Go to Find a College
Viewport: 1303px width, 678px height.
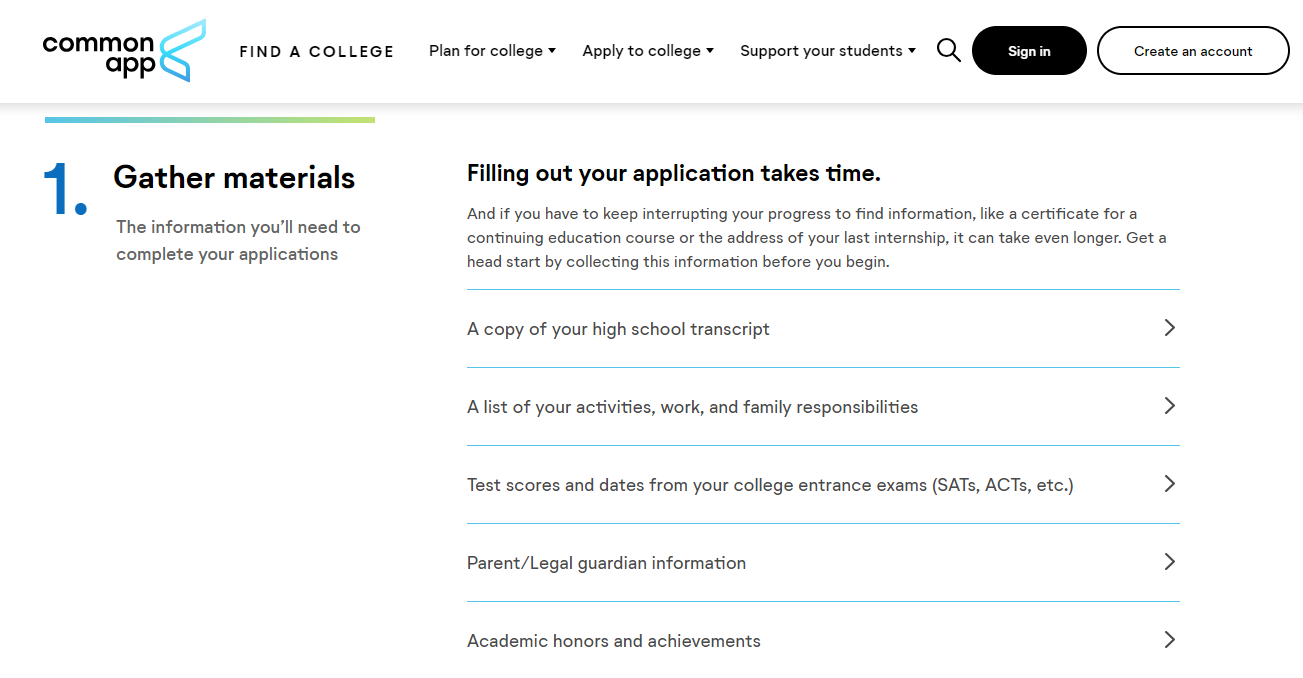click(x=317, y=51)
